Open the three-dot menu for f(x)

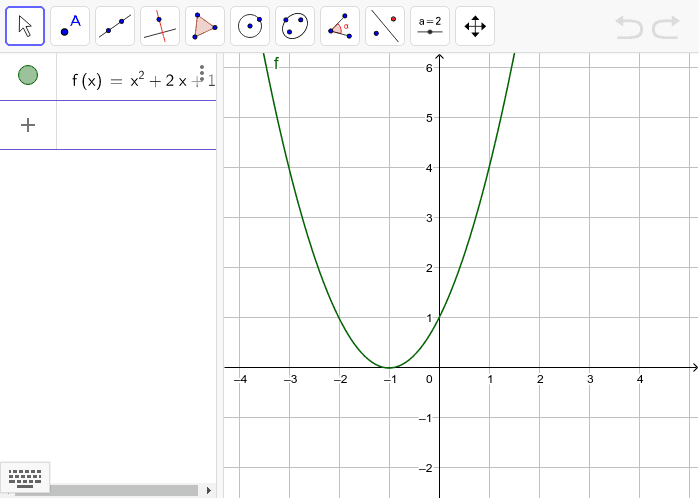pyautogui.click(x=202, y=73)
